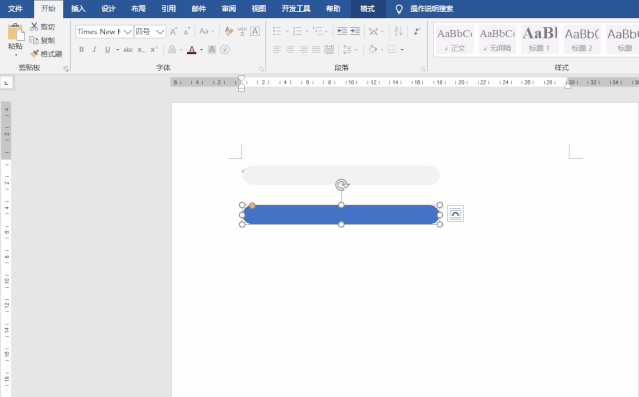639x397 pixels.
Task: Switch to the 格式 Format tab
Action: pos(367,9)
